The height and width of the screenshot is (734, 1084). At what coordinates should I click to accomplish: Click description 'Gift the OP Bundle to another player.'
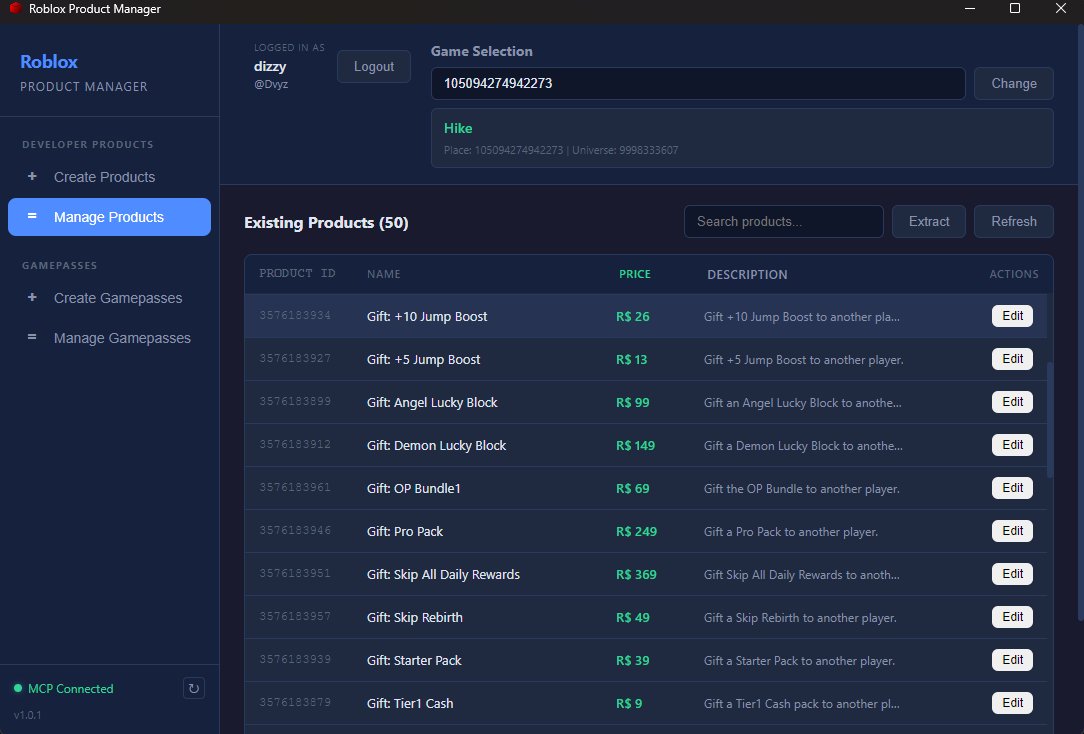801,489
